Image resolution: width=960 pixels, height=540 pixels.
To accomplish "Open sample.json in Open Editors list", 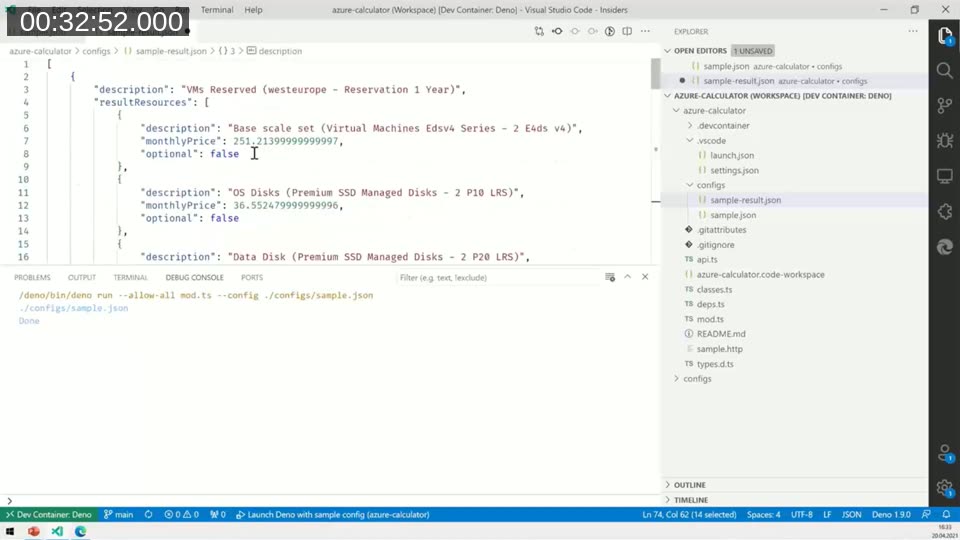I will [795, 66].
